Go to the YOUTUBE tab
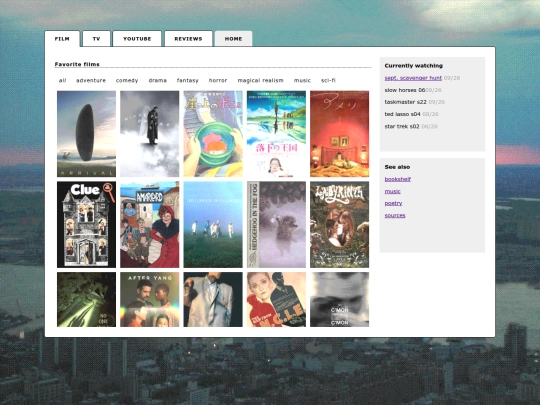This screenshot has height=405, width=540. pos(137,39)
